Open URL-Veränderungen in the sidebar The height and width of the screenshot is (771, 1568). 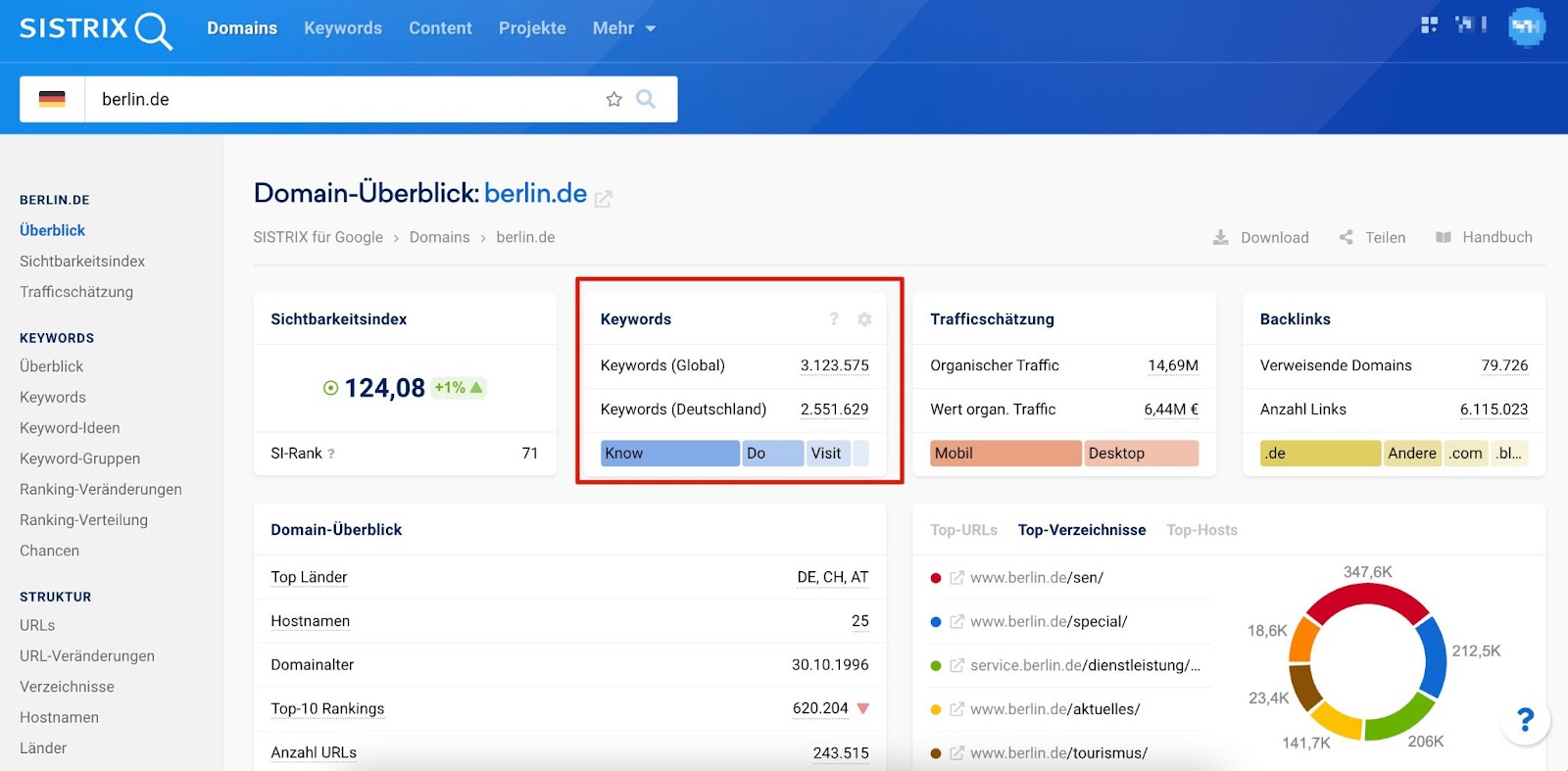(x=87, y=656)
